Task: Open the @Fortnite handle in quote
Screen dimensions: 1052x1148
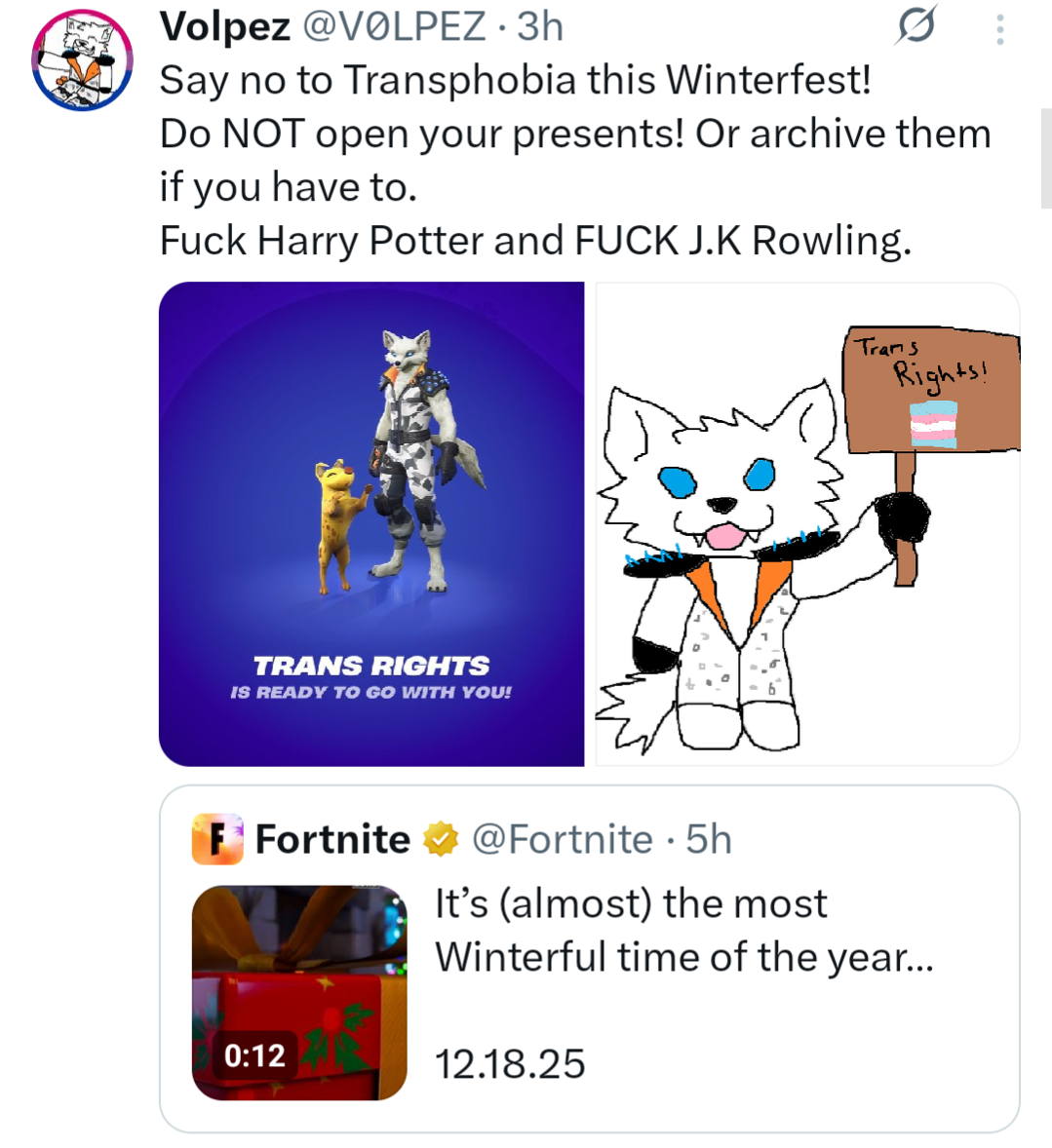Action: pos(562,839)
